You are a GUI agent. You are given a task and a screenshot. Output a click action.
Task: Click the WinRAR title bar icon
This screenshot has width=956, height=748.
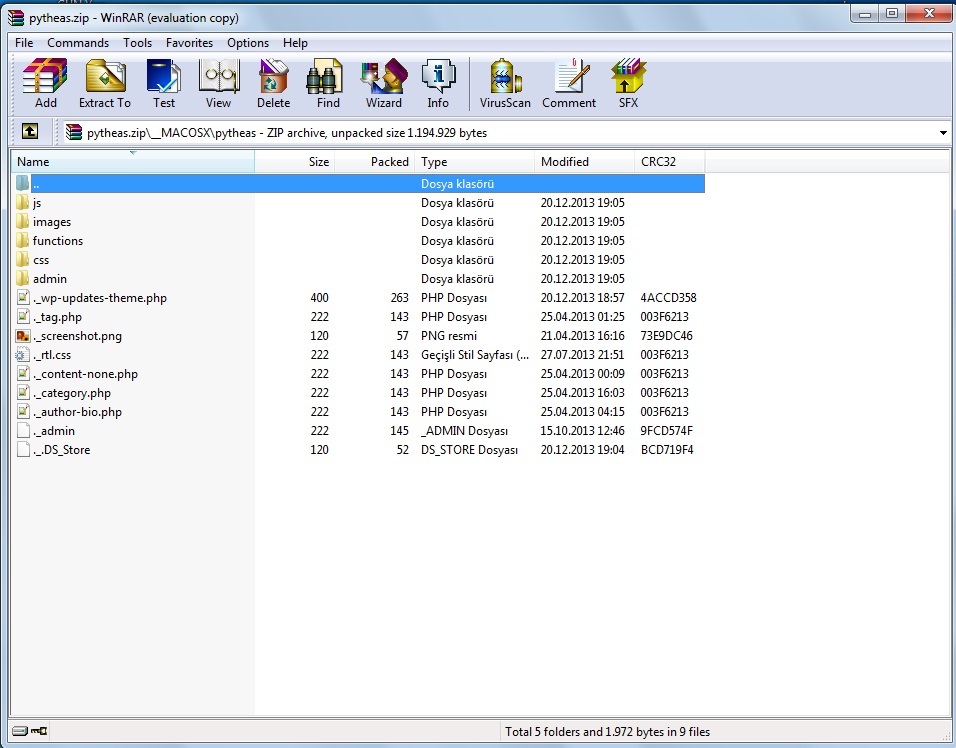pos(16,18)
